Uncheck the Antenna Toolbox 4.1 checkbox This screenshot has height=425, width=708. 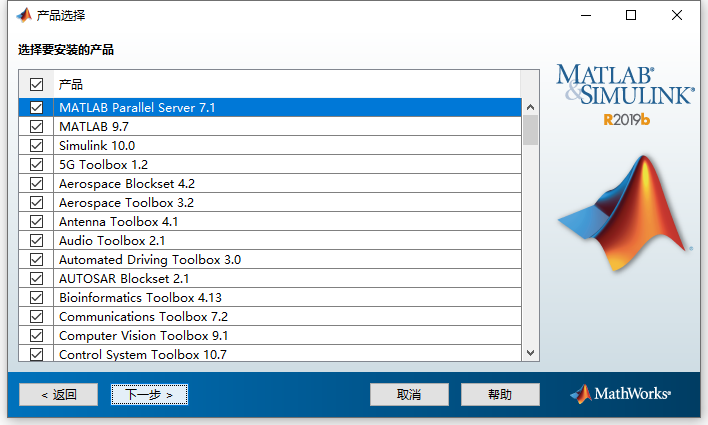point(37,221)
